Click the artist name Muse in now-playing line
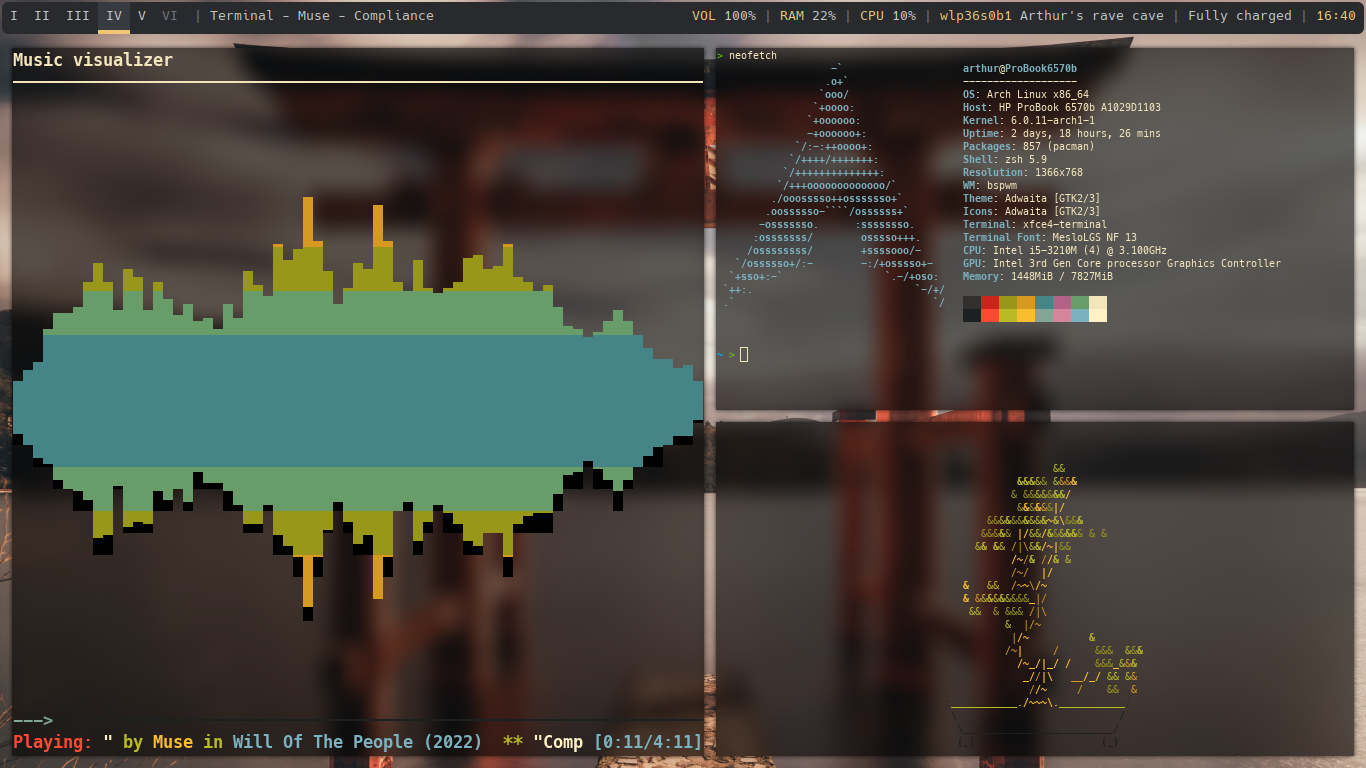Image resolution: width=1366 pixels, height=768 pixels. (x=173, y=742)
